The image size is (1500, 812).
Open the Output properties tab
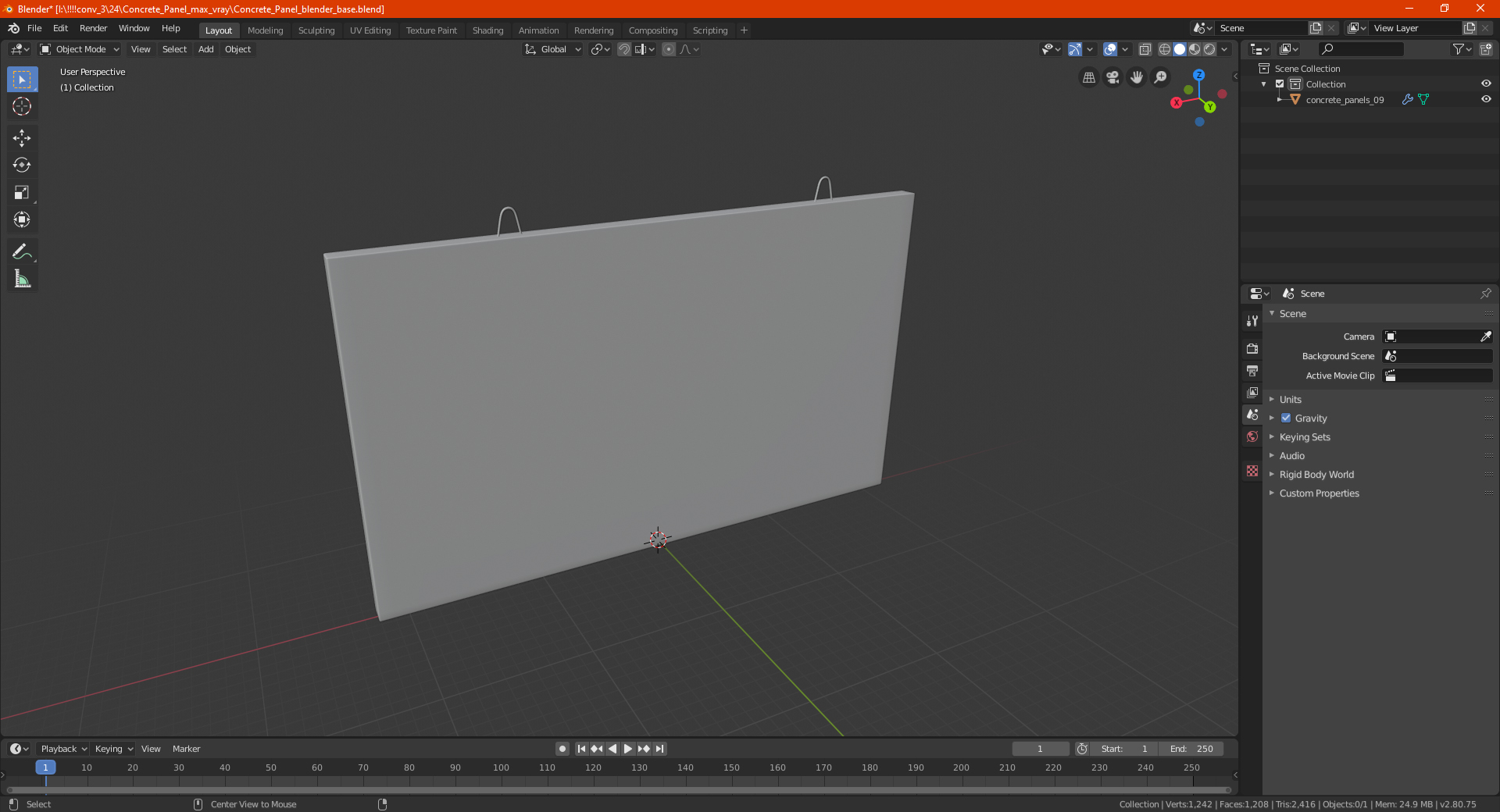point(1252,370)
